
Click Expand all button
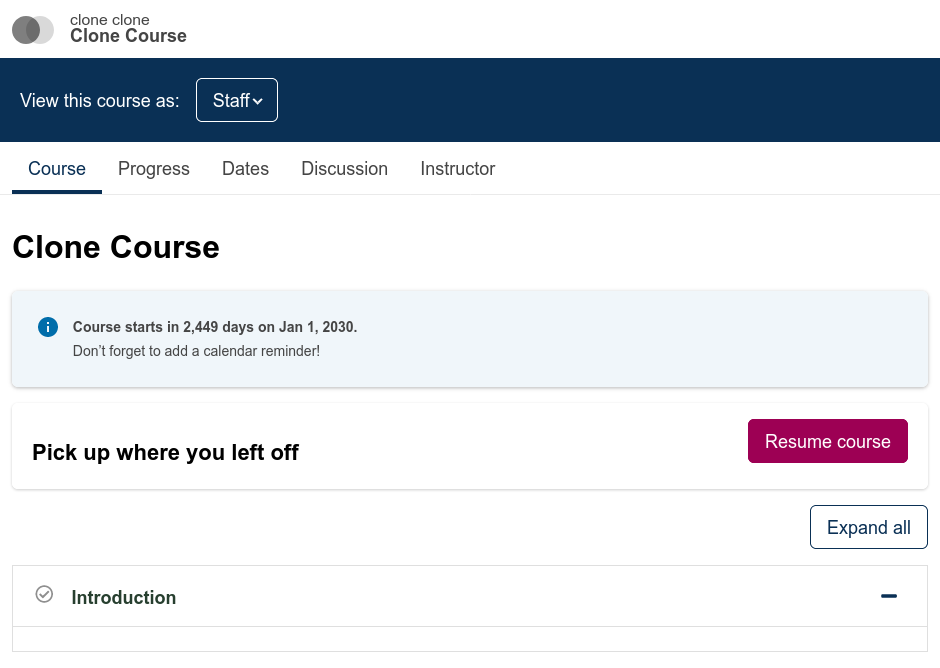(x=869, y=527)
